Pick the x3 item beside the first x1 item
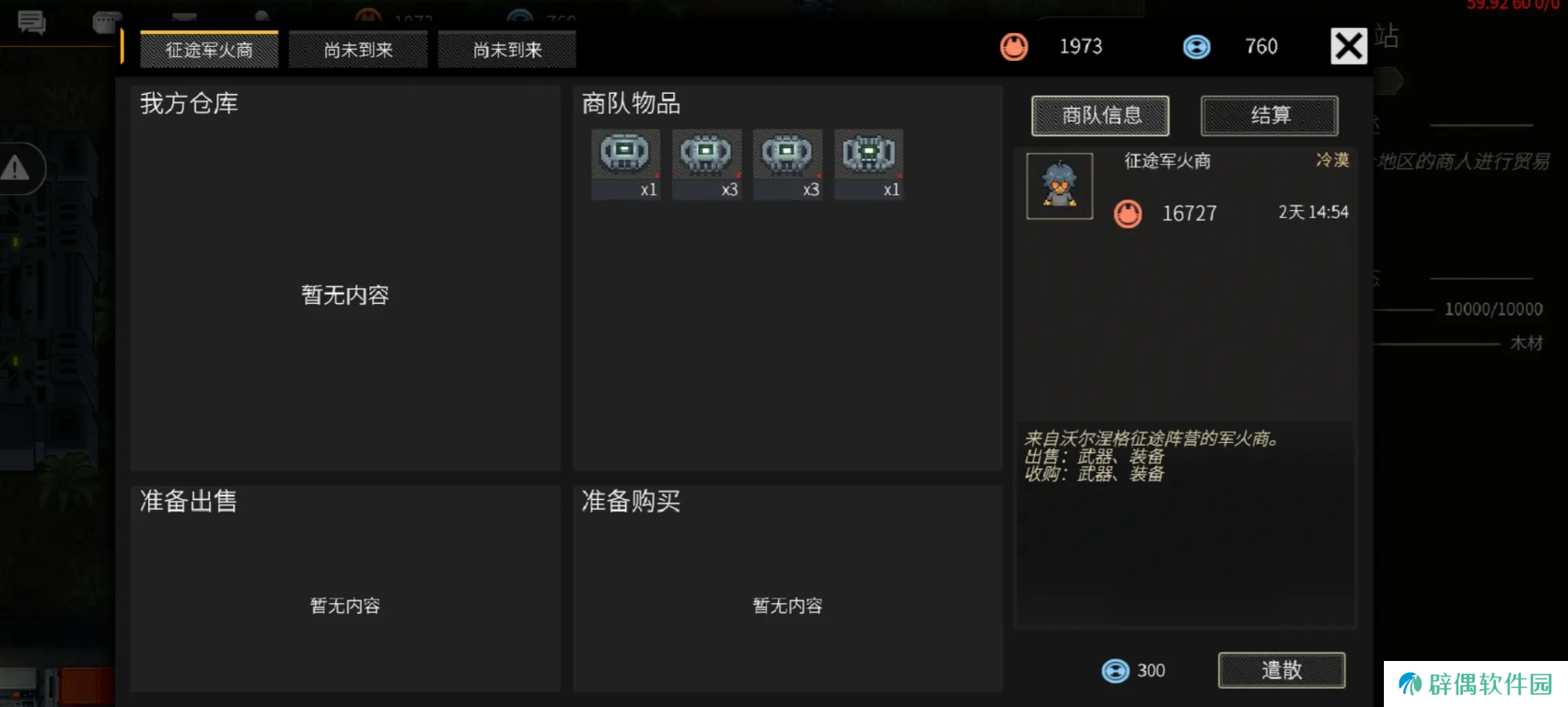Viewport: 1568px width, 707px height. (x=706, y=165)
